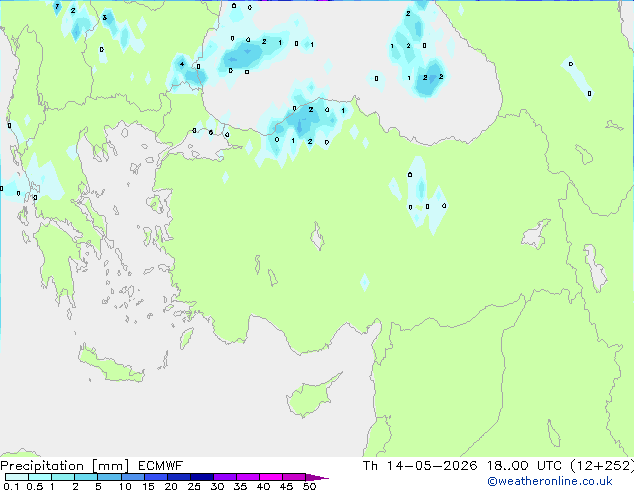
Task: Open the weatheronline.co.uk link
Action: click(550, 481)
